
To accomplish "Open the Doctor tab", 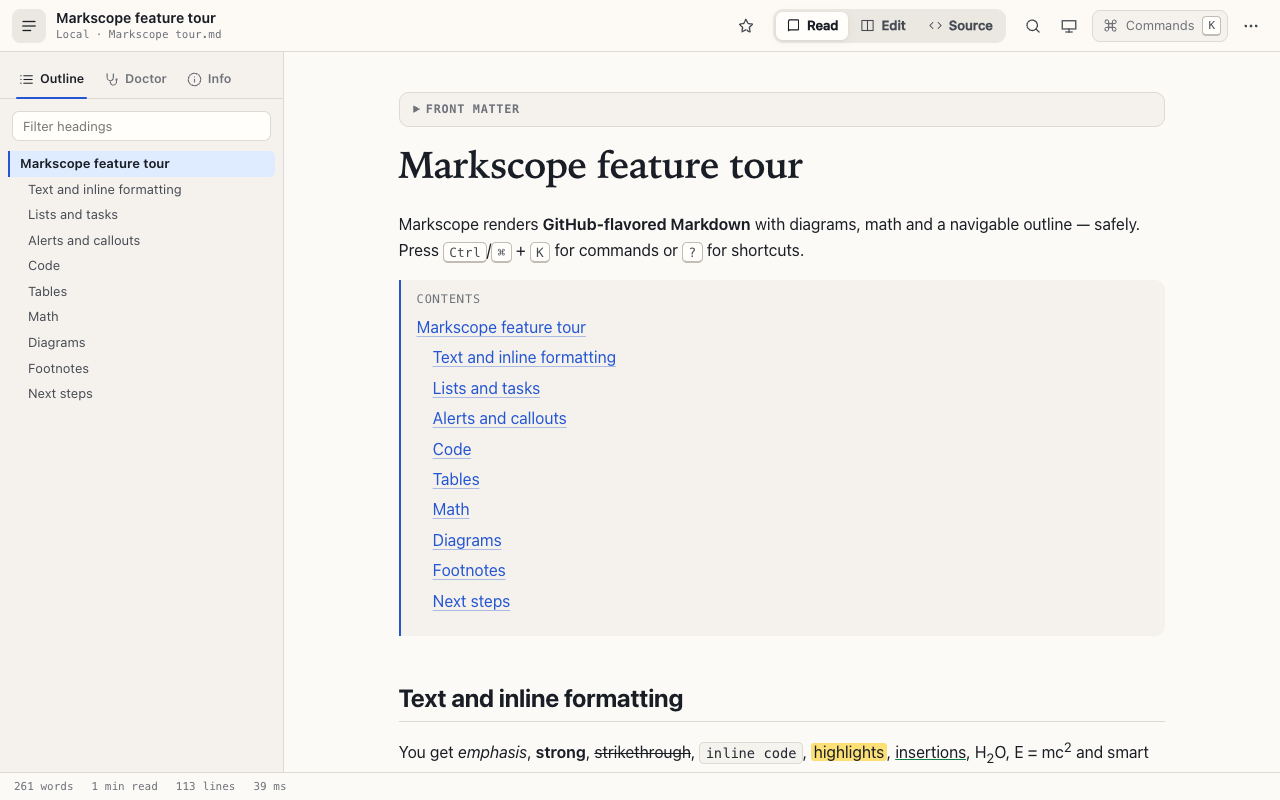I will click(x=136, y=79).
